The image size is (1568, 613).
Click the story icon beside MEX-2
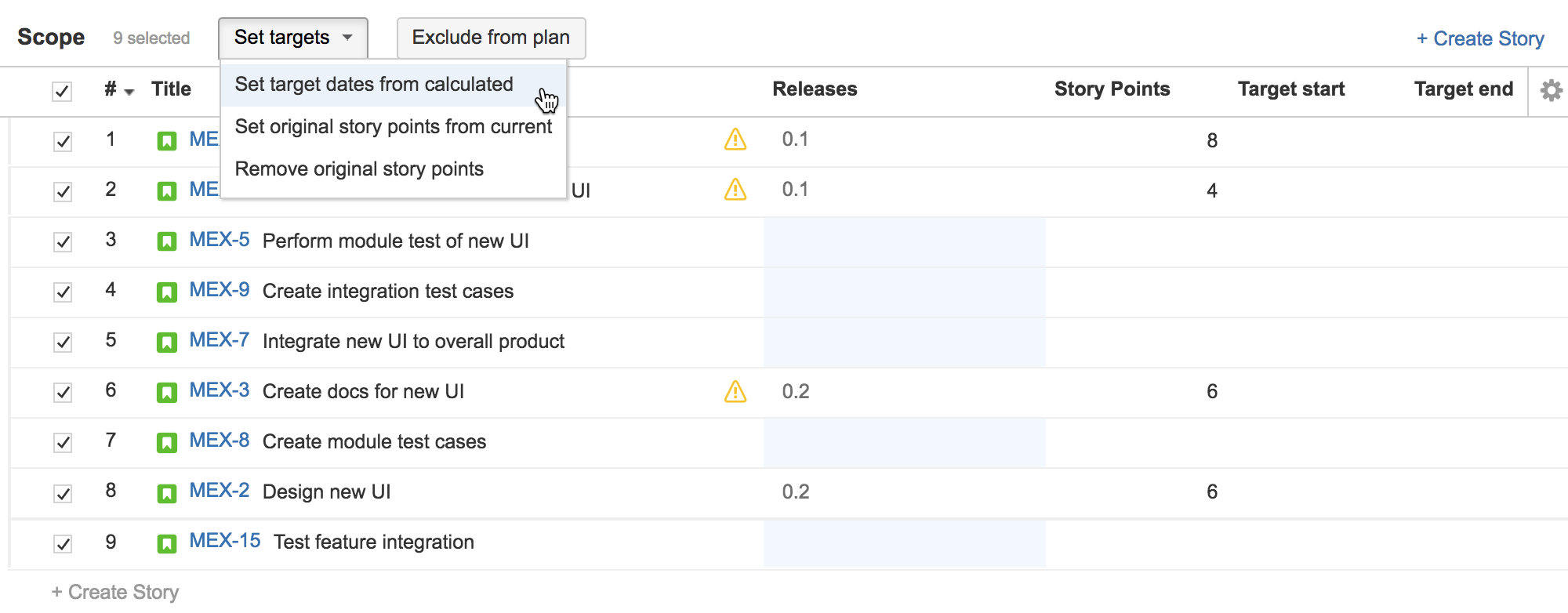coord(167,491)
